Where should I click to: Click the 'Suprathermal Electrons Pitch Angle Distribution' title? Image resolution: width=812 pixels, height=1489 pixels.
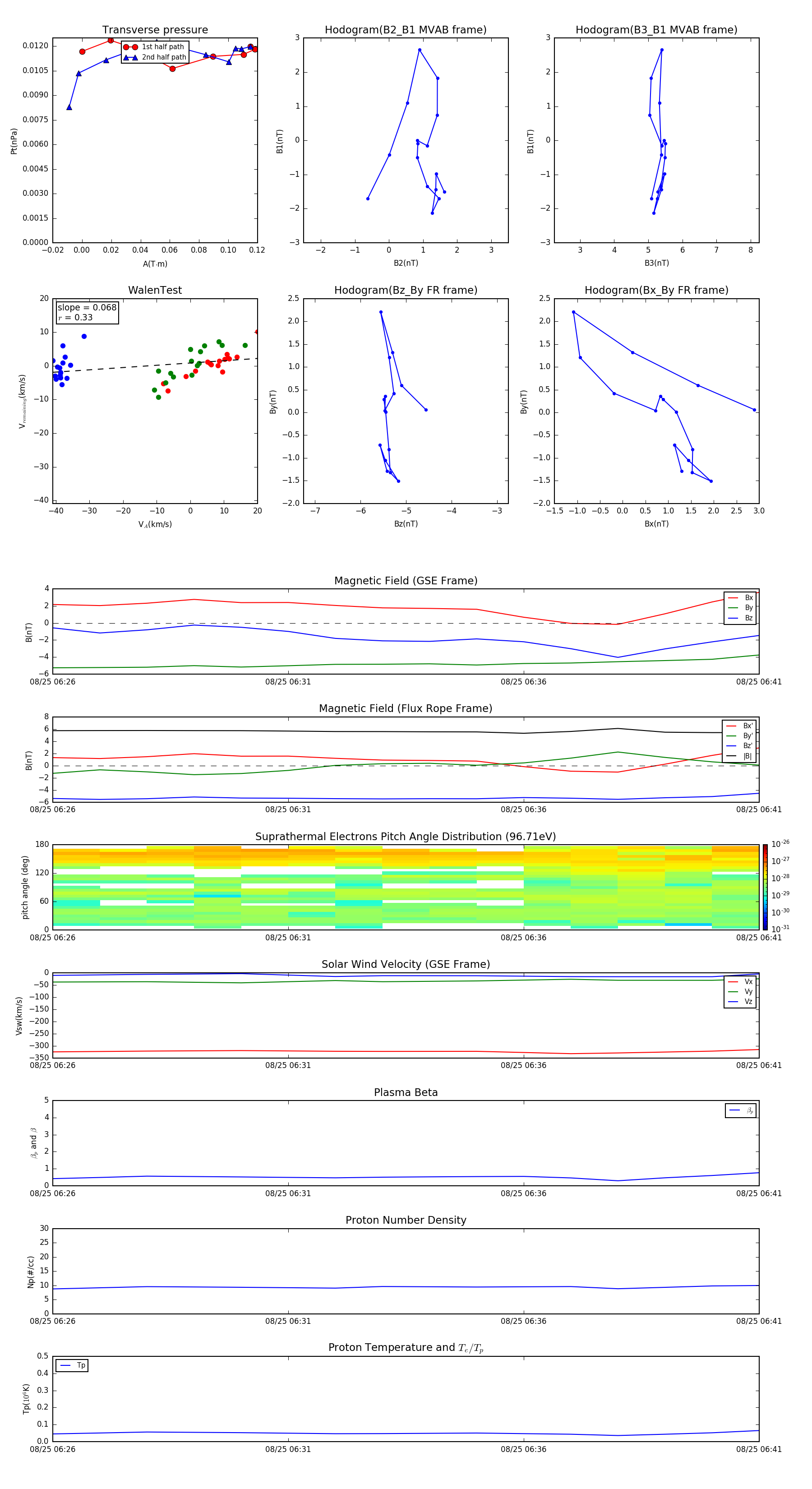click(x=406, y=837)
